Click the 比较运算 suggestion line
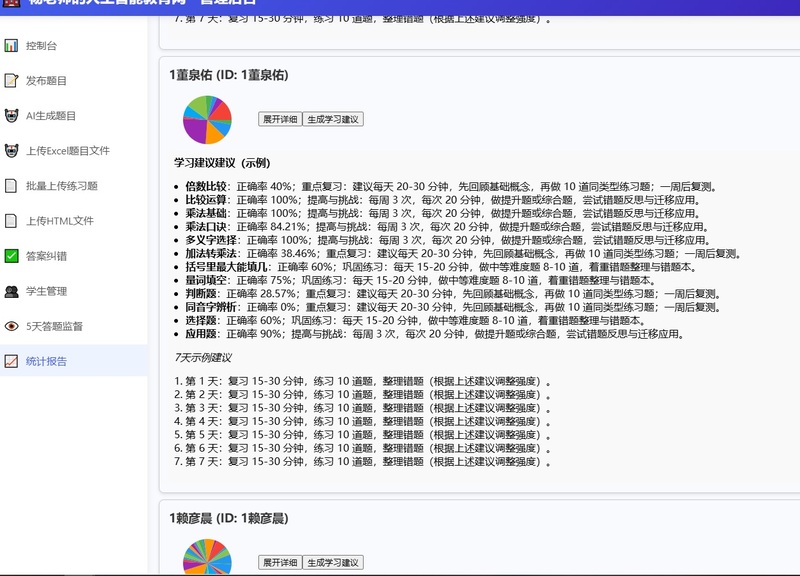Screen dimensions: 800x576 (x=443, y=200)
